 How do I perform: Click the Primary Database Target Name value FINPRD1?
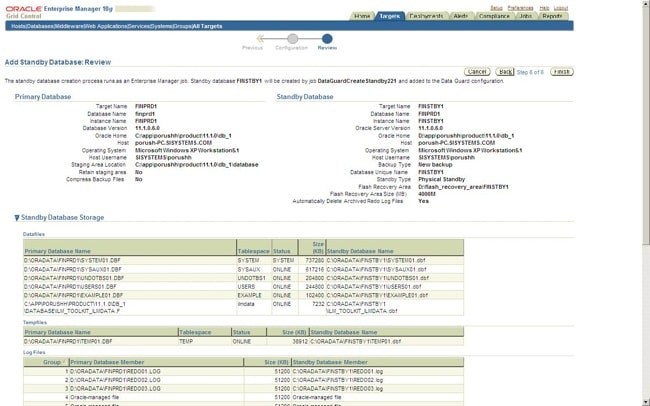[146, 106]
